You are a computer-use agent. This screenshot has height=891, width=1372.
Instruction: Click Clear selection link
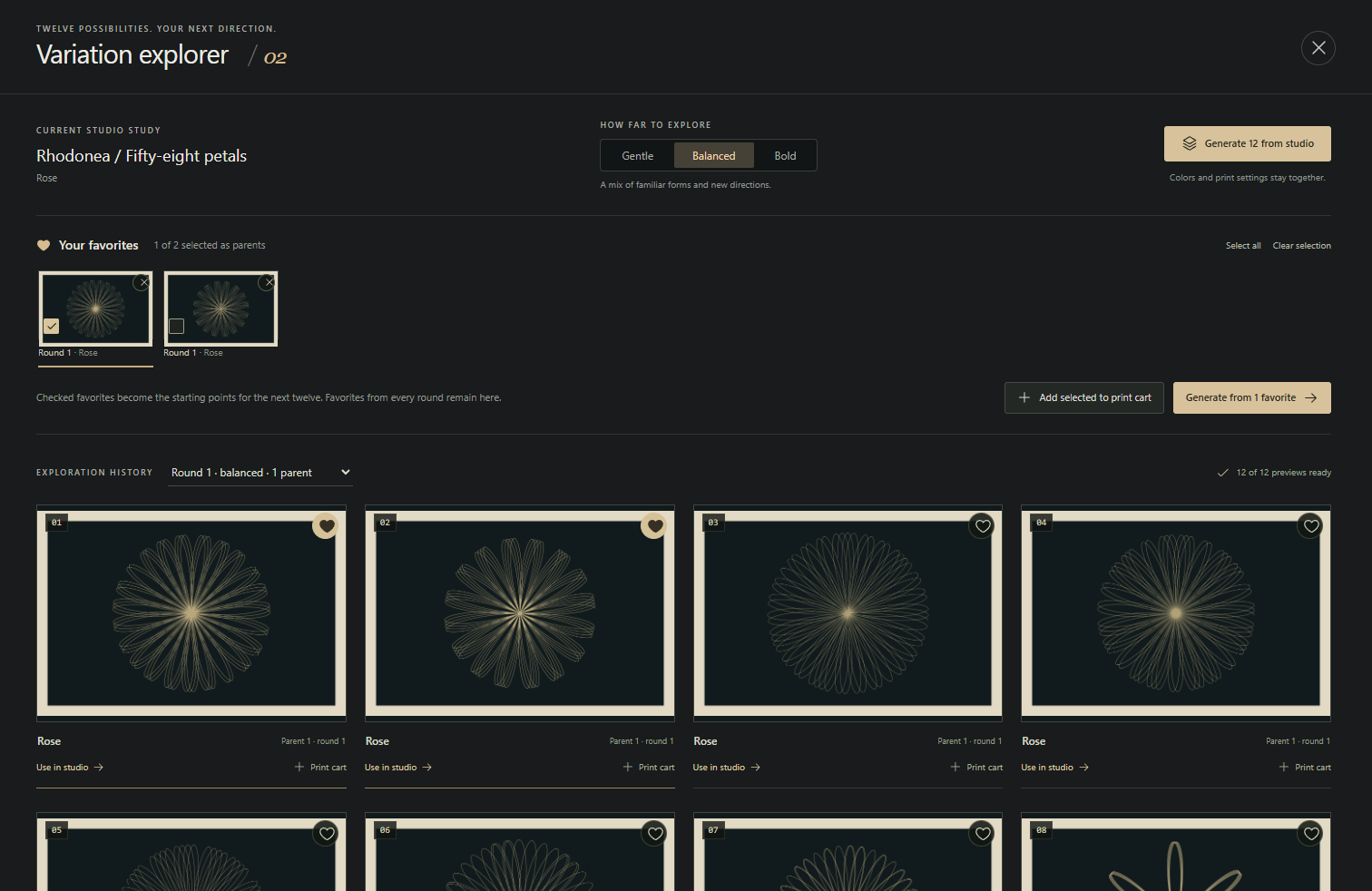click(1302, 246)
